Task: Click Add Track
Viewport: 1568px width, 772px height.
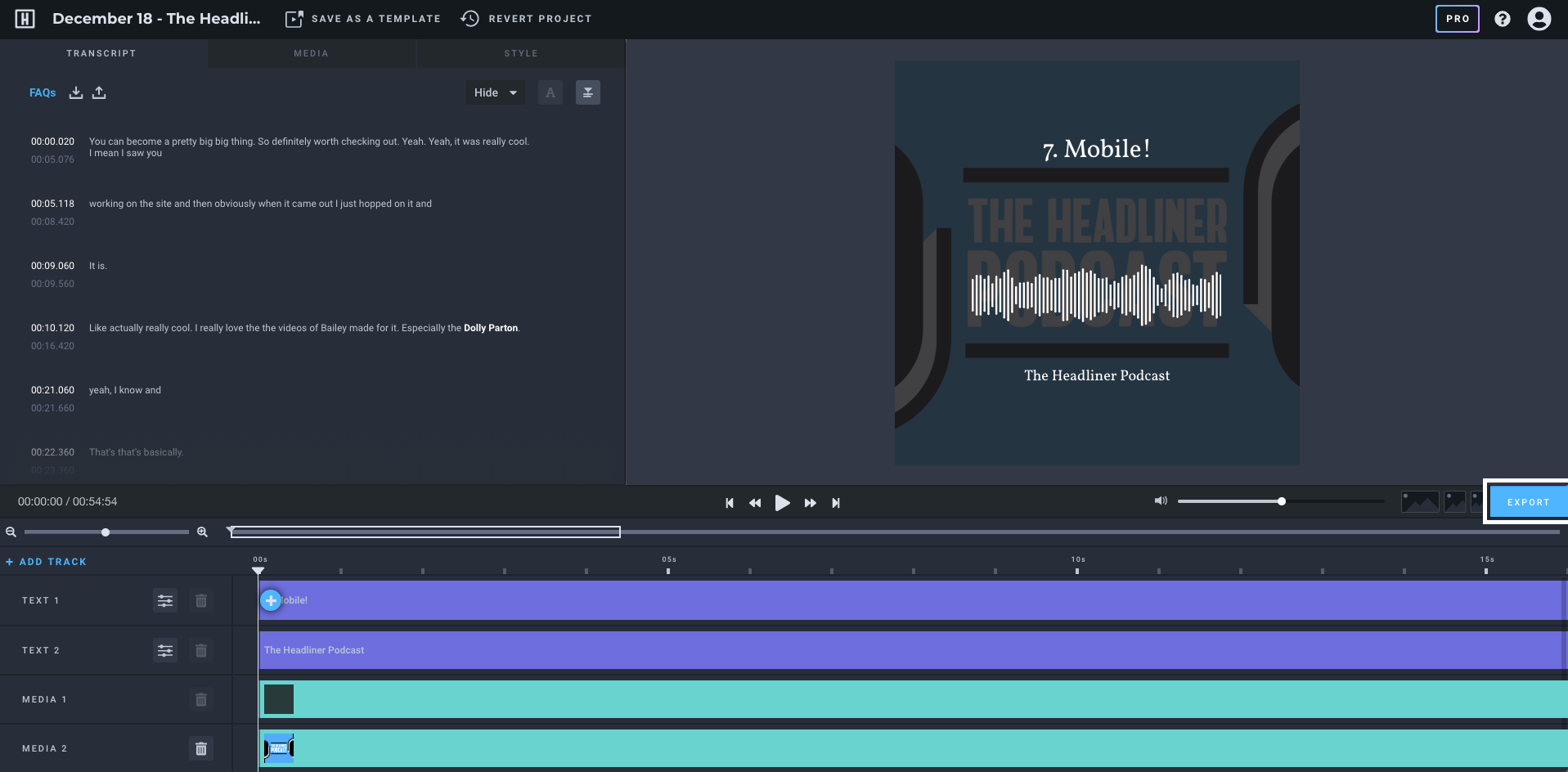Action: [x=46, y=562]
